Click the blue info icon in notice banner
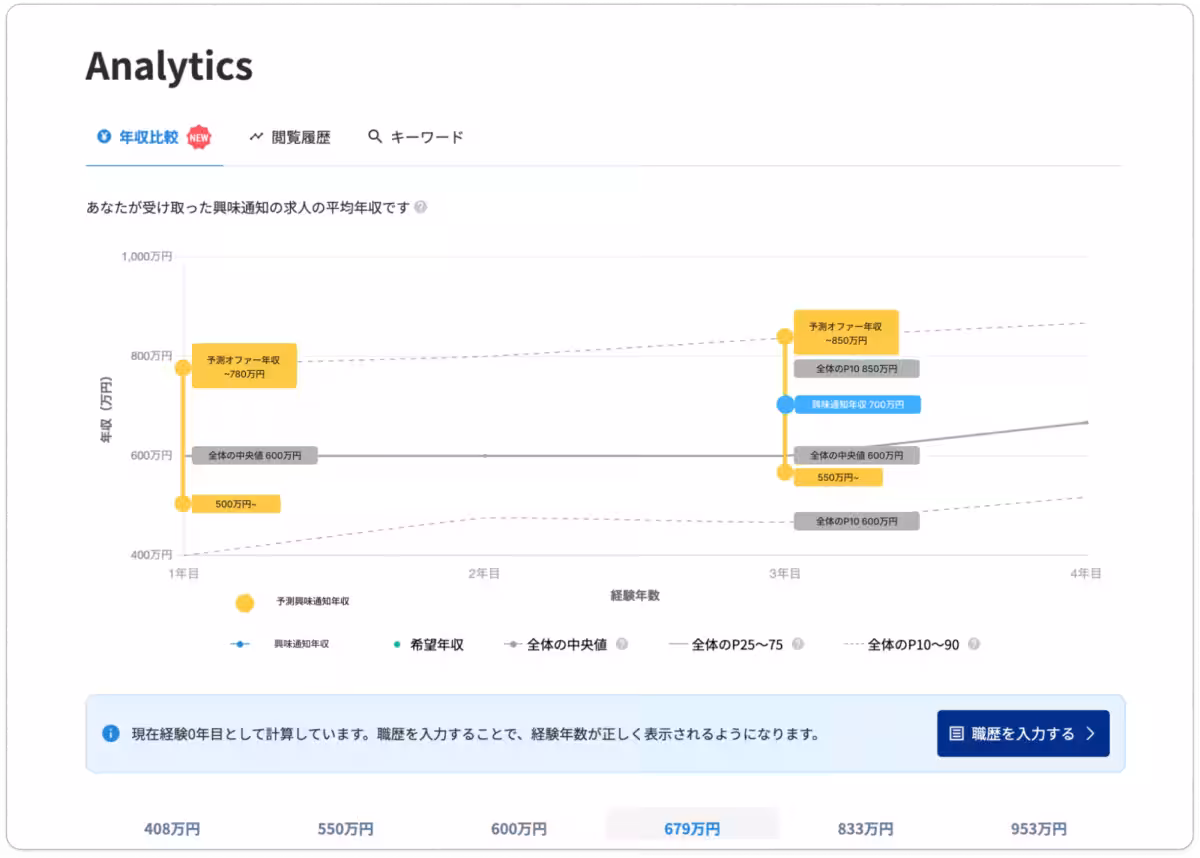The height and width of the screenshot is (858, 1200). point(111,734)
